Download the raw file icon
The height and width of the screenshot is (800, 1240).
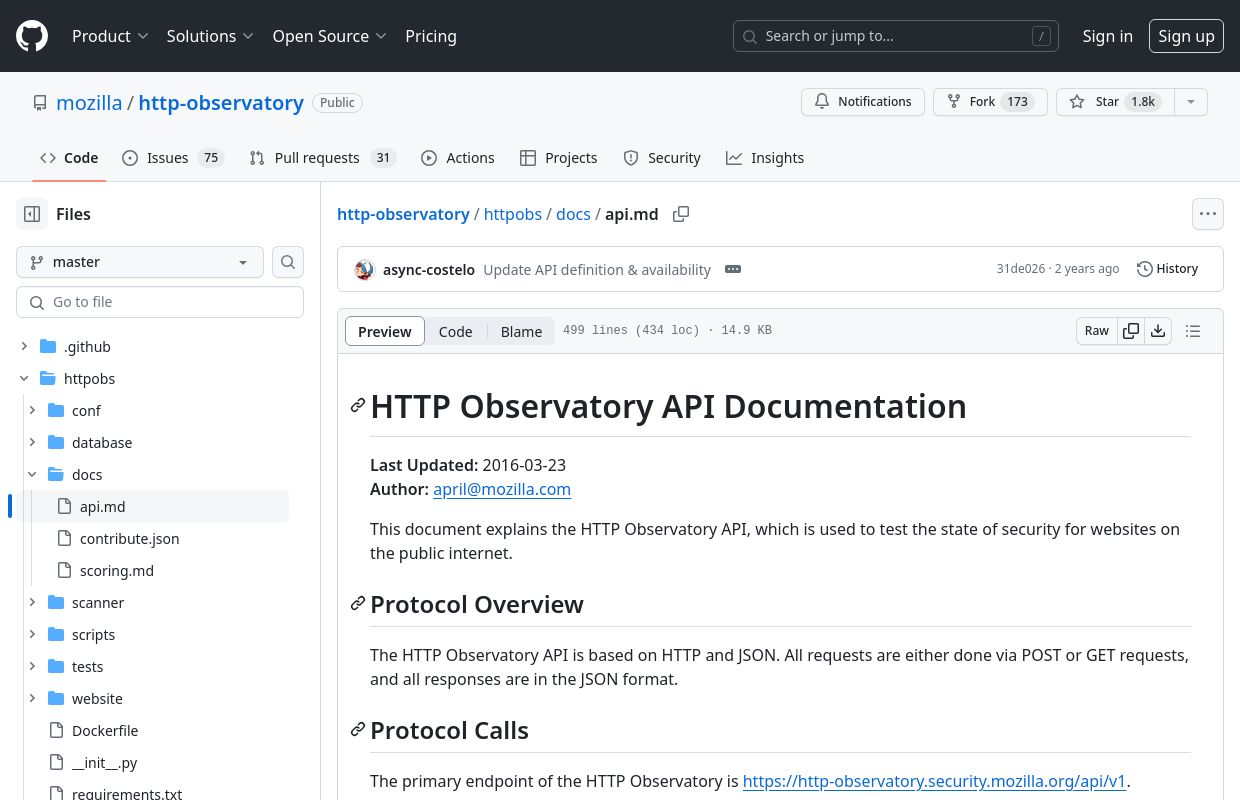click(1158, 331)
